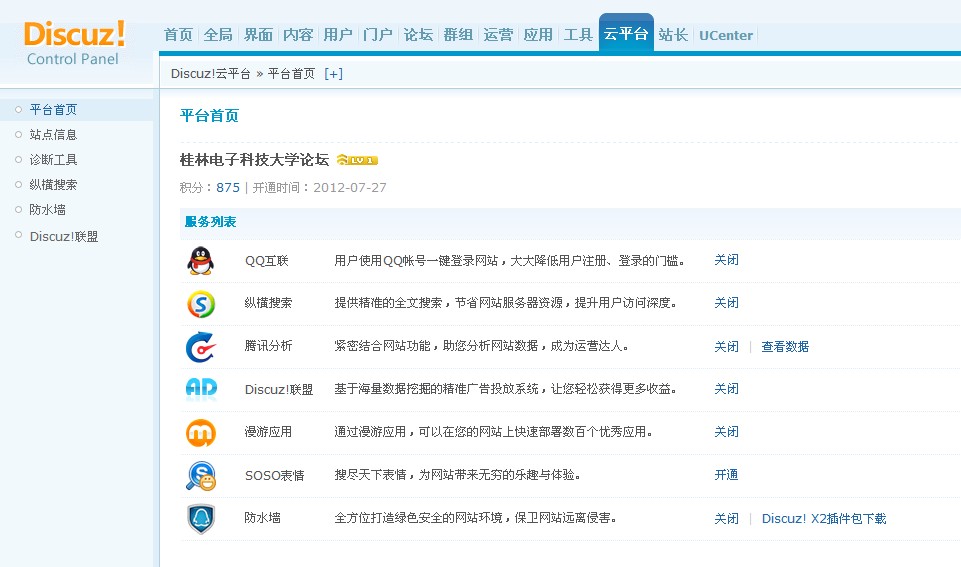Close the QQ互联 service via 关闭
This screenshot has width=961, height=567.
click(726, 260)
